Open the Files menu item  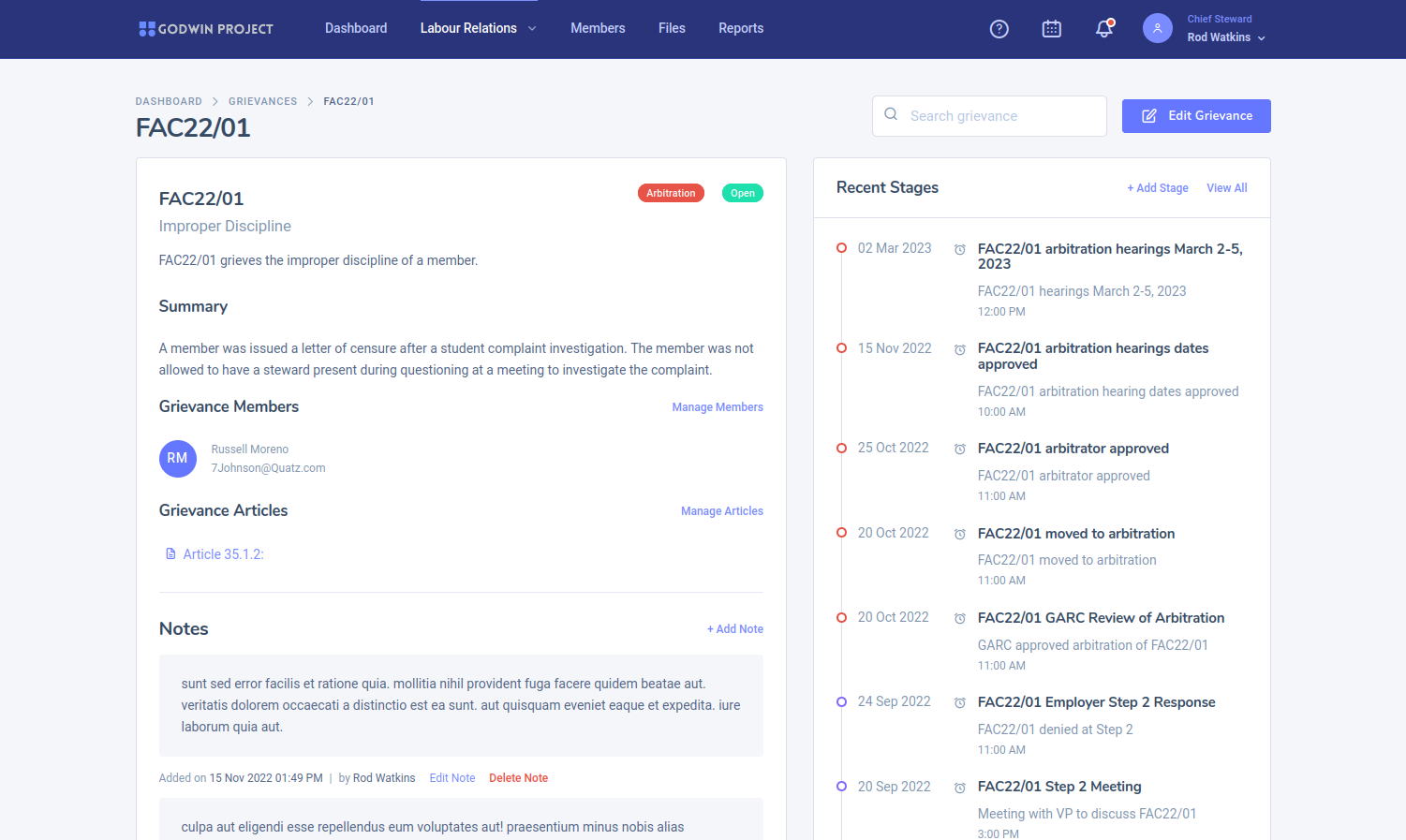click(672, 28)
